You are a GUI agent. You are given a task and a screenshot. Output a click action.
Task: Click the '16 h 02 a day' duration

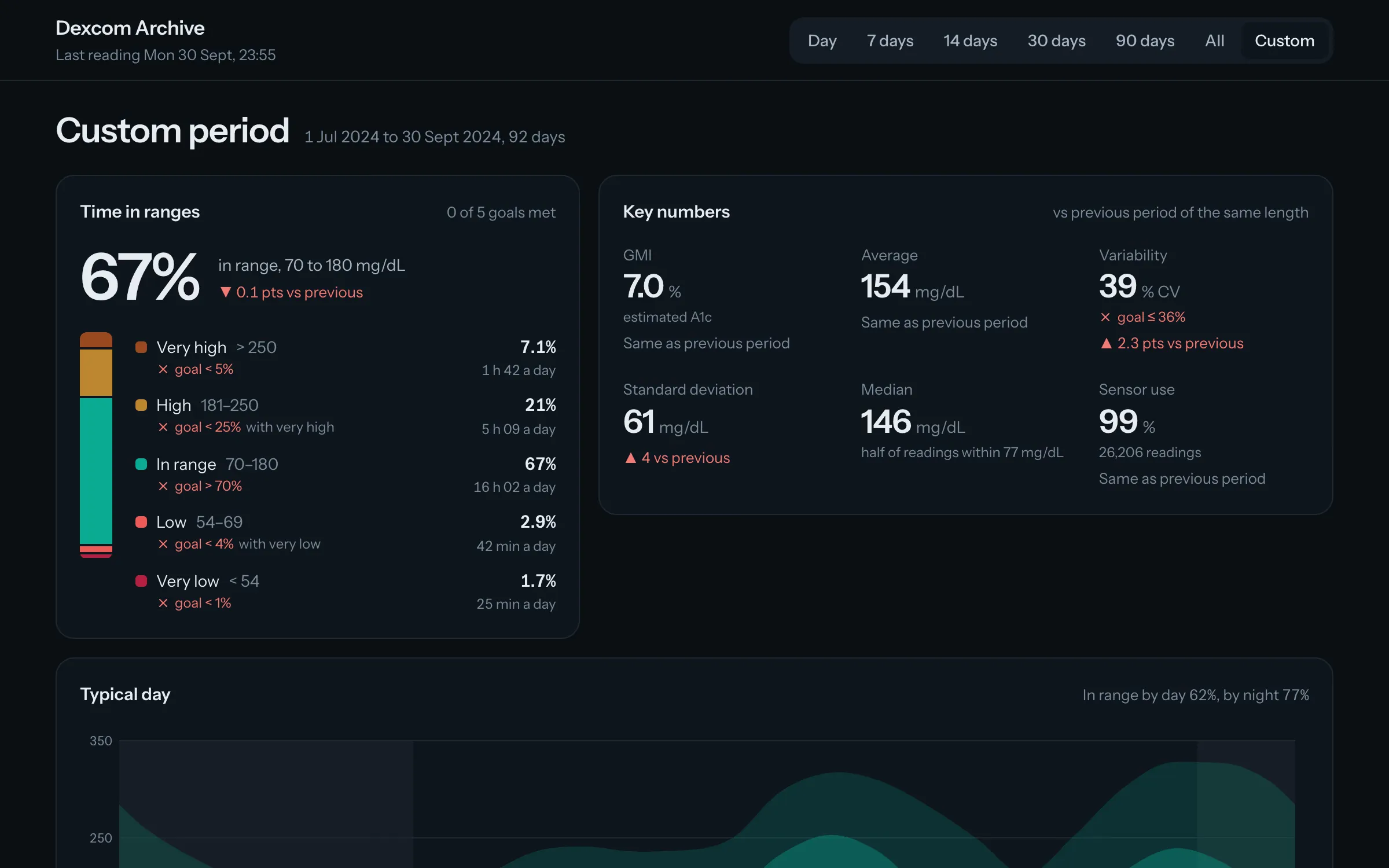515,487
